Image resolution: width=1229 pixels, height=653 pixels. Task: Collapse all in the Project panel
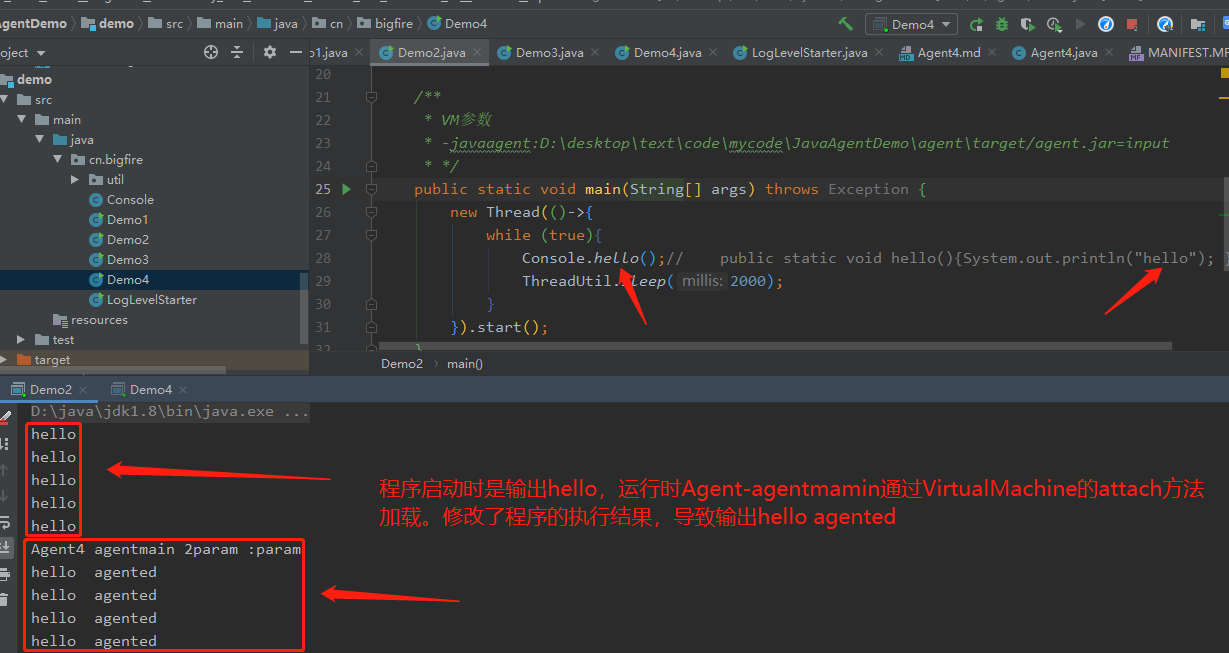click(237, 52)
